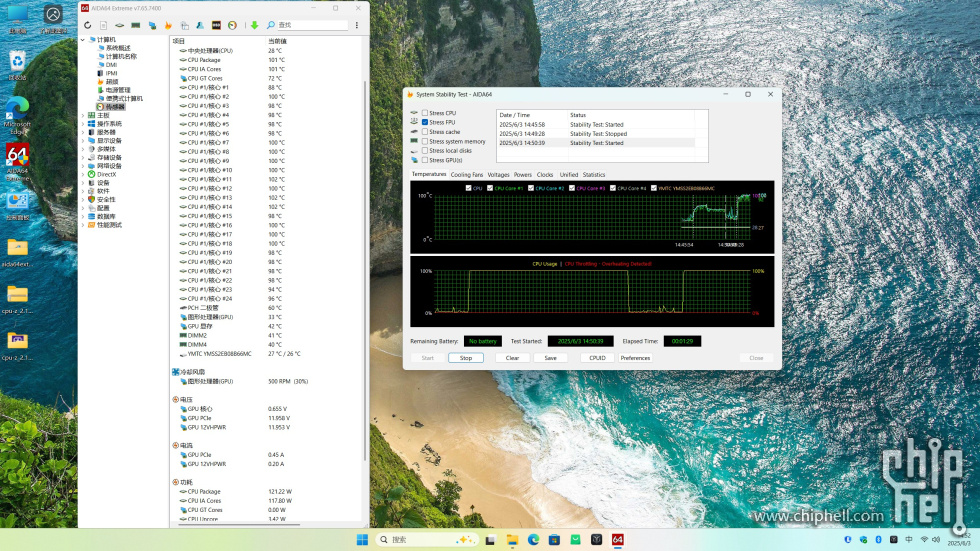Expand the 网络设备 tree node
The height and width of the screenshot is (551, 980).
(83, 166)
